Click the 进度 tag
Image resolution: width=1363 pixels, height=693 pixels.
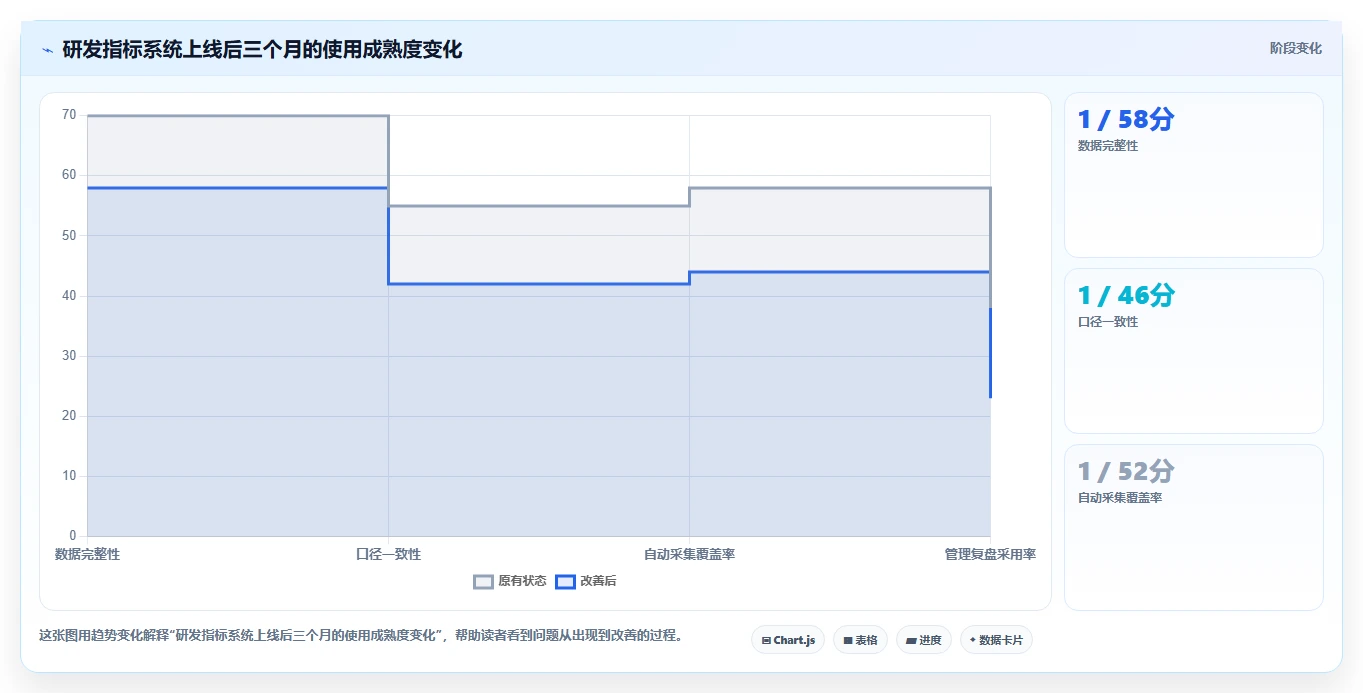pos(924,640)
